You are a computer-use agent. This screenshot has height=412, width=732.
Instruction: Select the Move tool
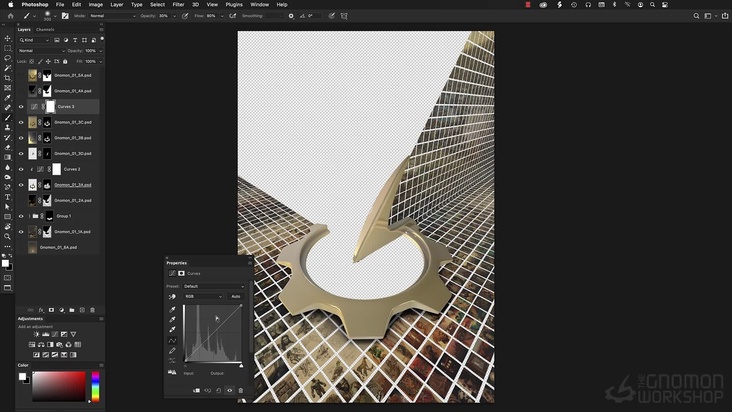7,38
